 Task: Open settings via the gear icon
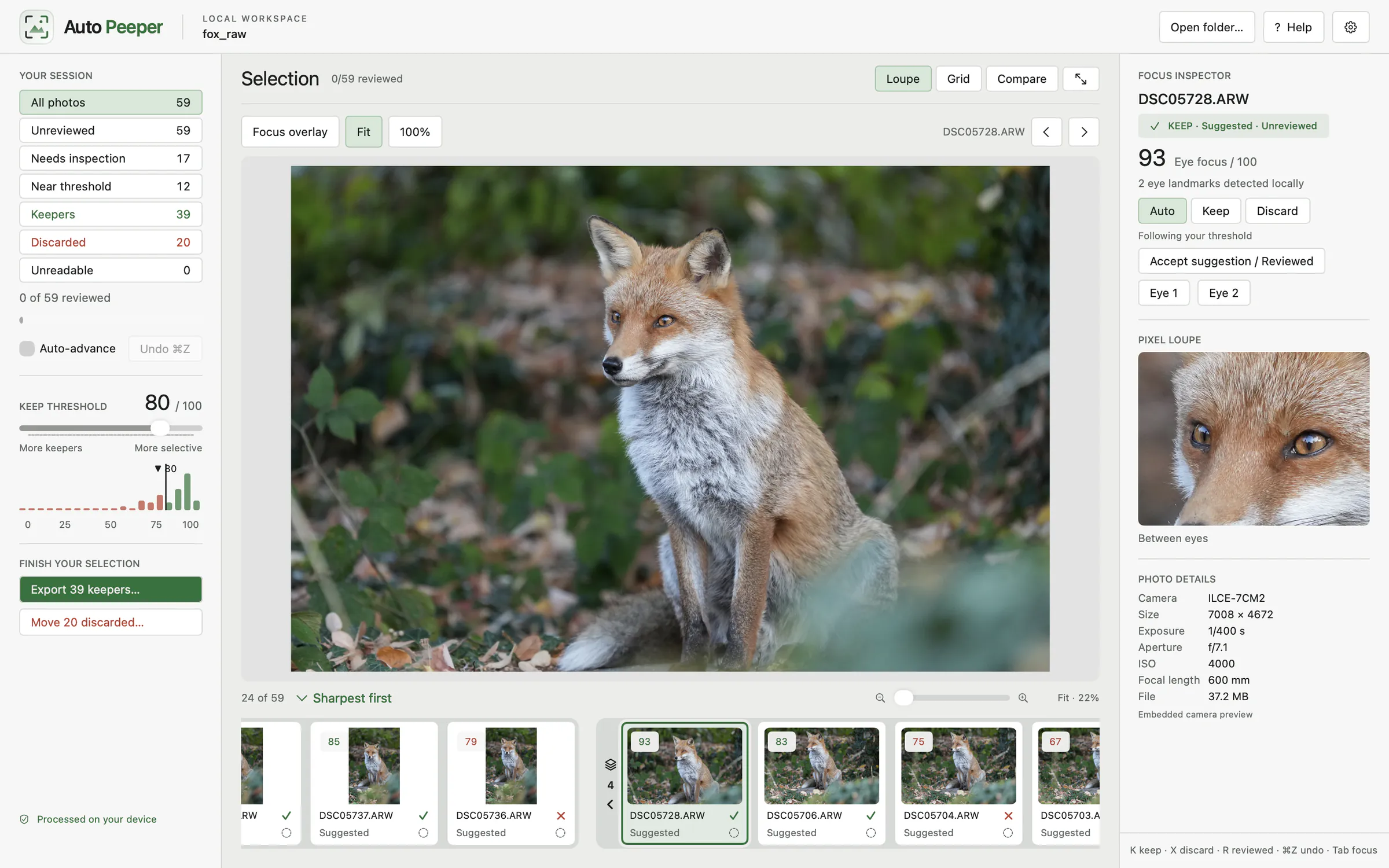(1350, 27)
